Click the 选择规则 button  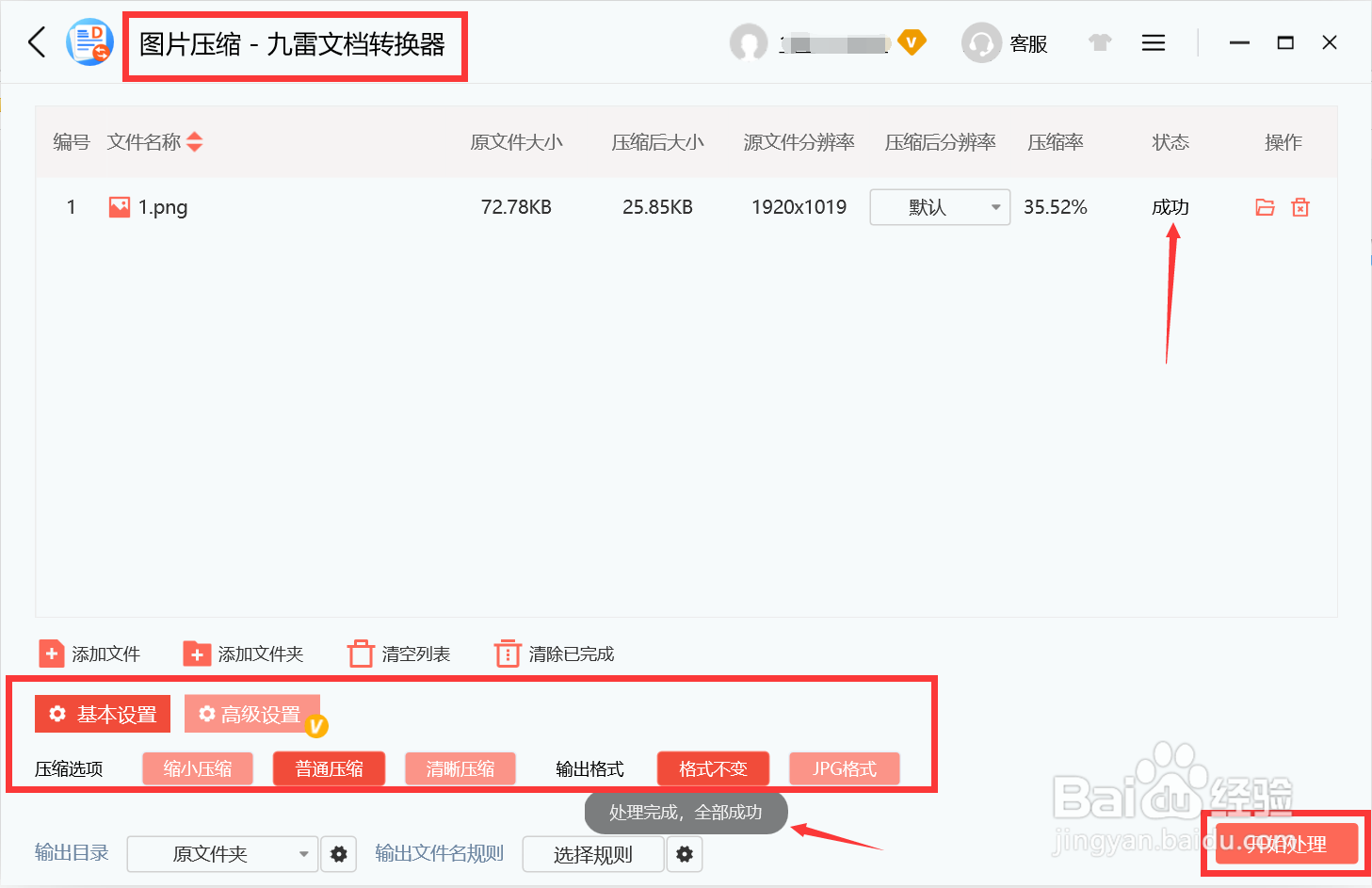pos(593,854)
